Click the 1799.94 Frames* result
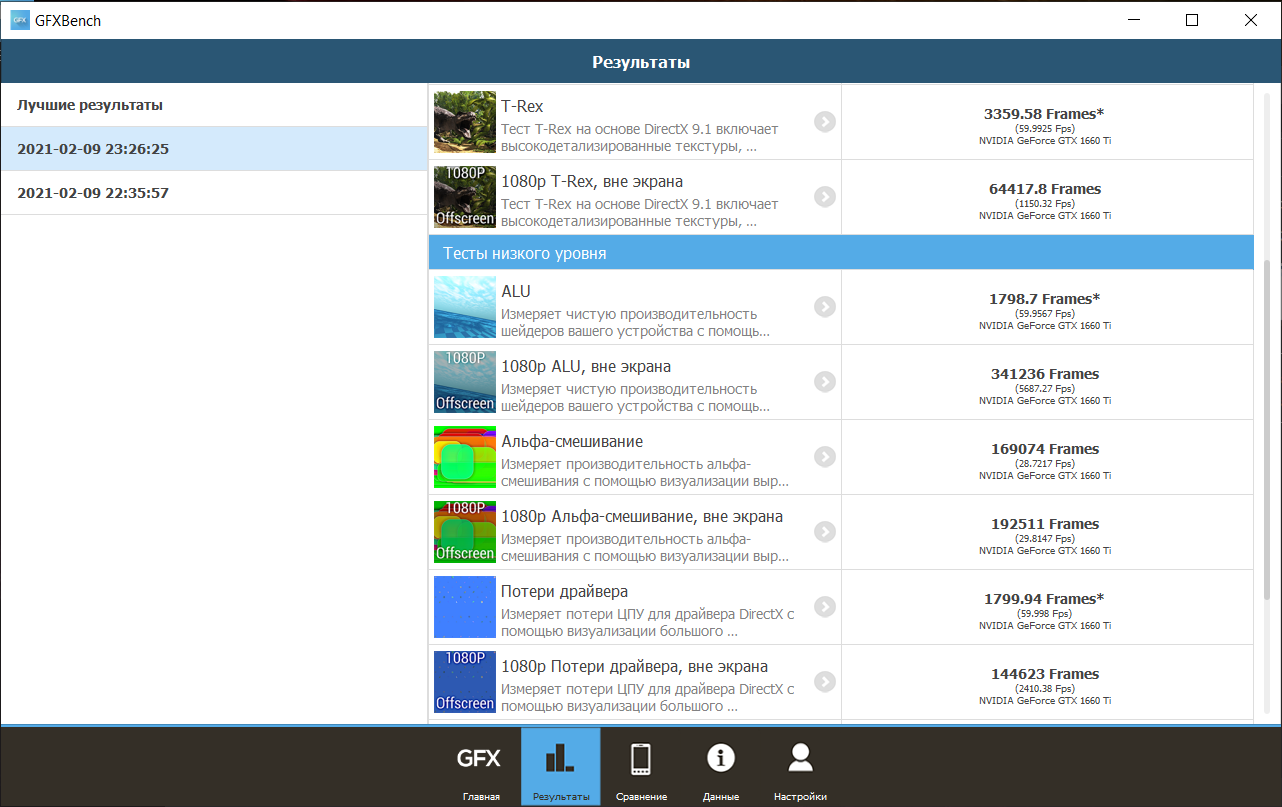The height and width of the screenshot is (807, 1282). pos(1044,599)
